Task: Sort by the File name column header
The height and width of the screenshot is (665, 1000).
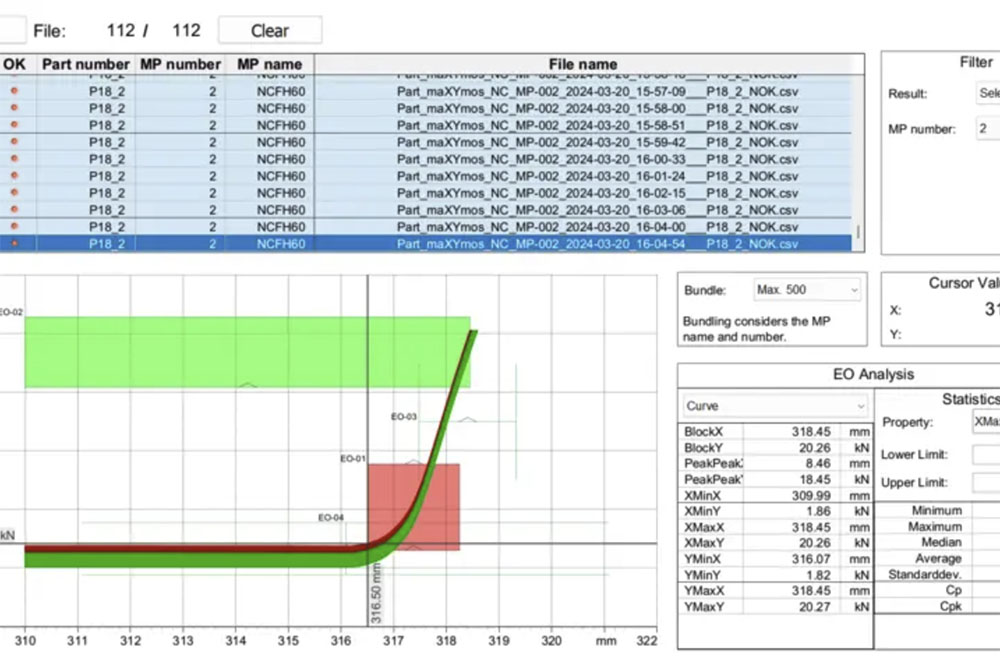Action: coord(583,64)
